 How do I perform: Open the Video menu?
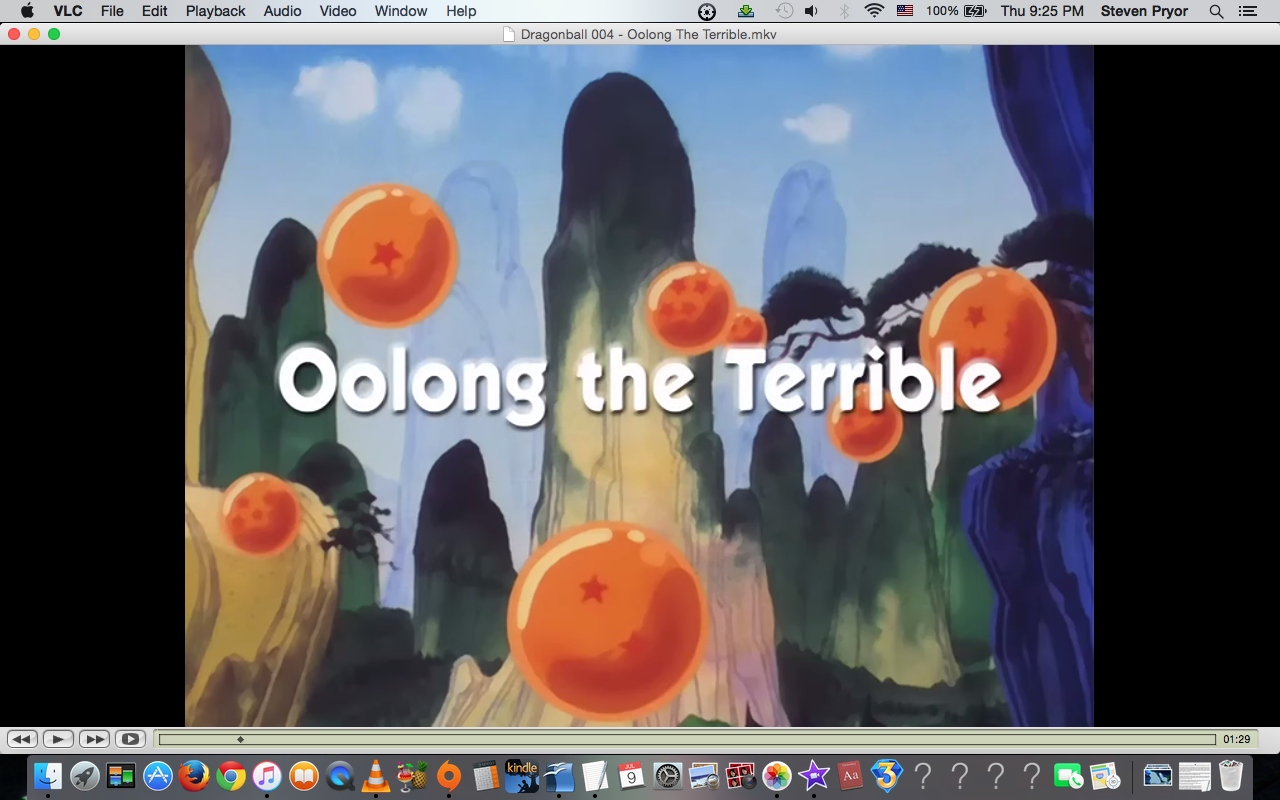click(338, 11)
